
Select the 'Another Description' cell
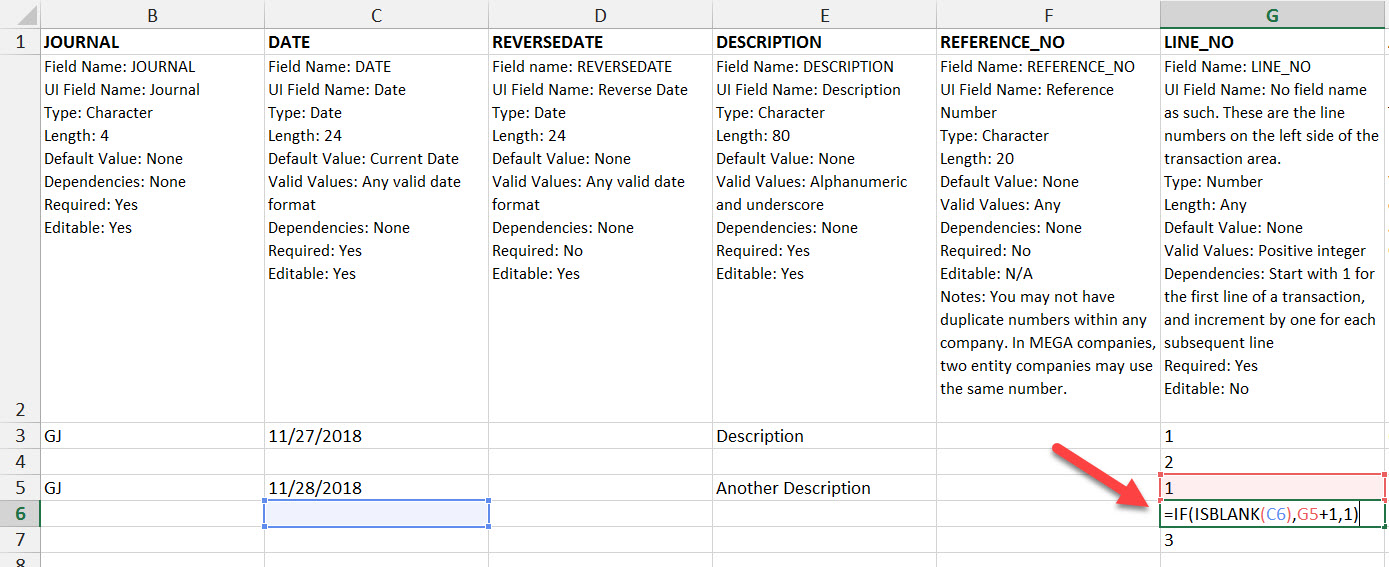(824, 488)
